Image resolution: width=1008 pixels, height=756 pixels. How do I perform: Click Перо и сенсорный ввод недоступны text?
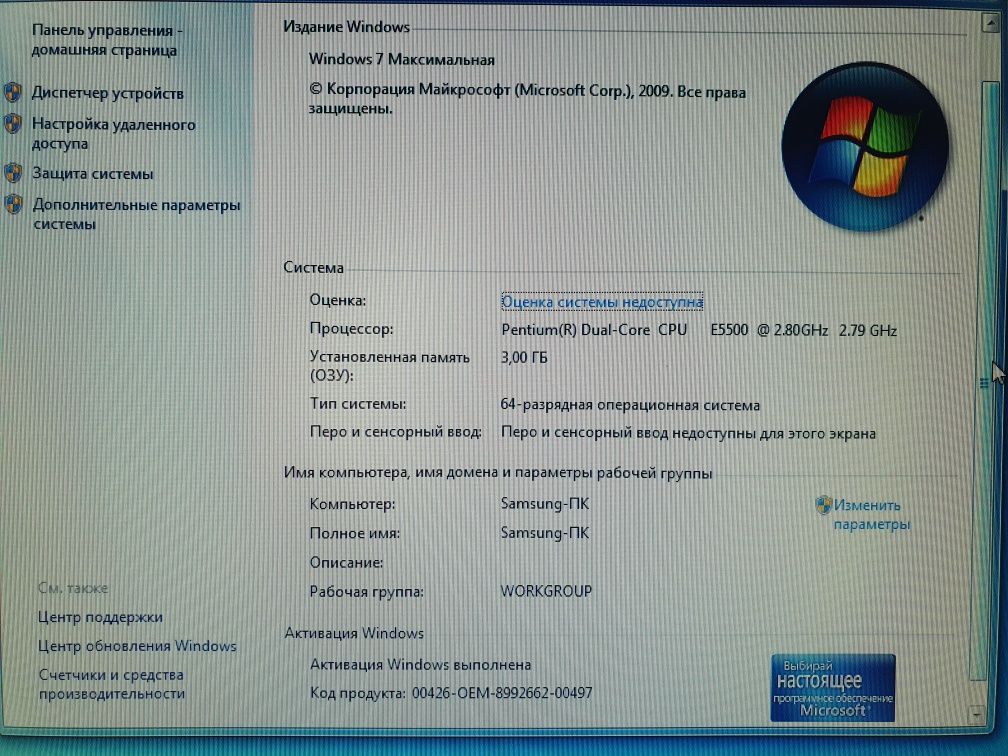click(x=688, y=433)
